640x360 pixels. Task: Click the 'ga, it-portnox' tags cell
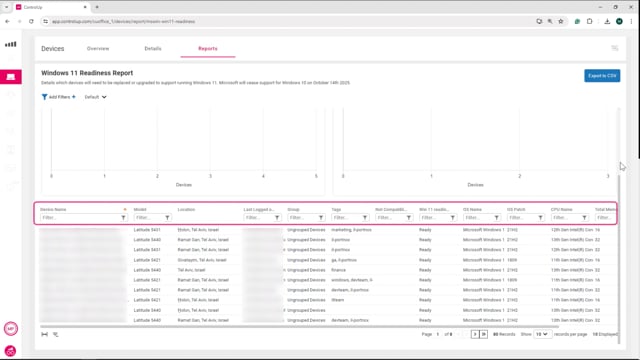(x=344, y=260)
